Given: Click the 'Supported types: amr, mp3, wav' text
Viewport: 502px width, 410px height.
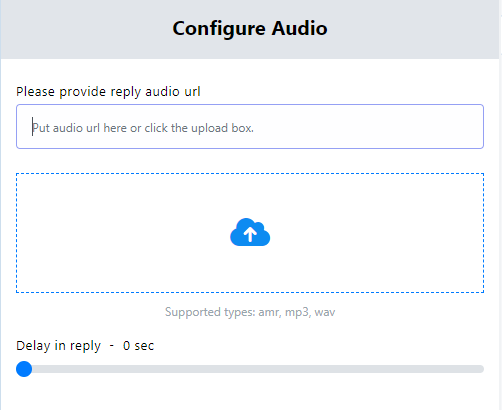Looking at the screenshot, I should click(x=250, y=312).
